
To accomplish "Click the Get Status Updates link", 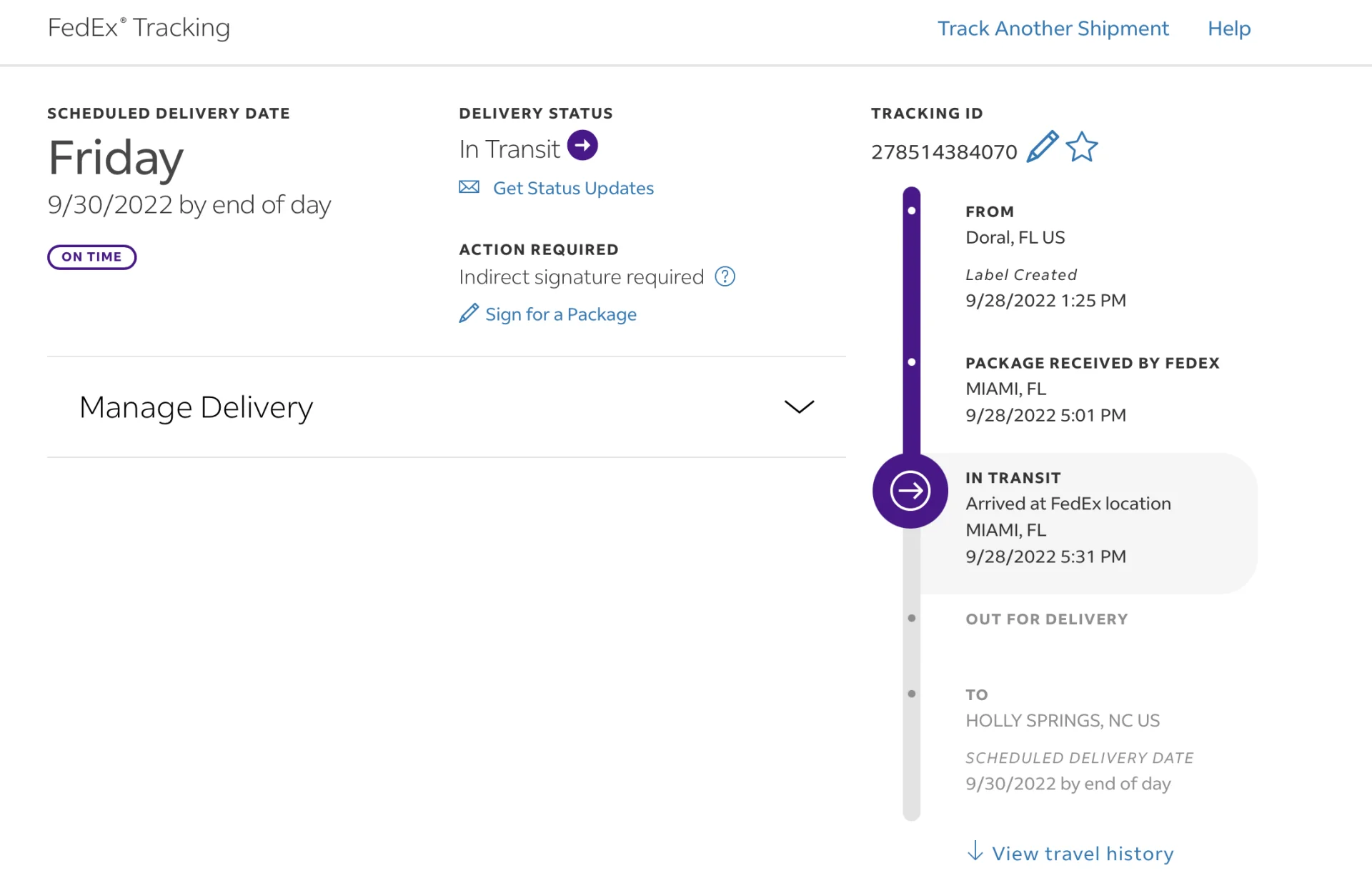I will pos(573,188).
